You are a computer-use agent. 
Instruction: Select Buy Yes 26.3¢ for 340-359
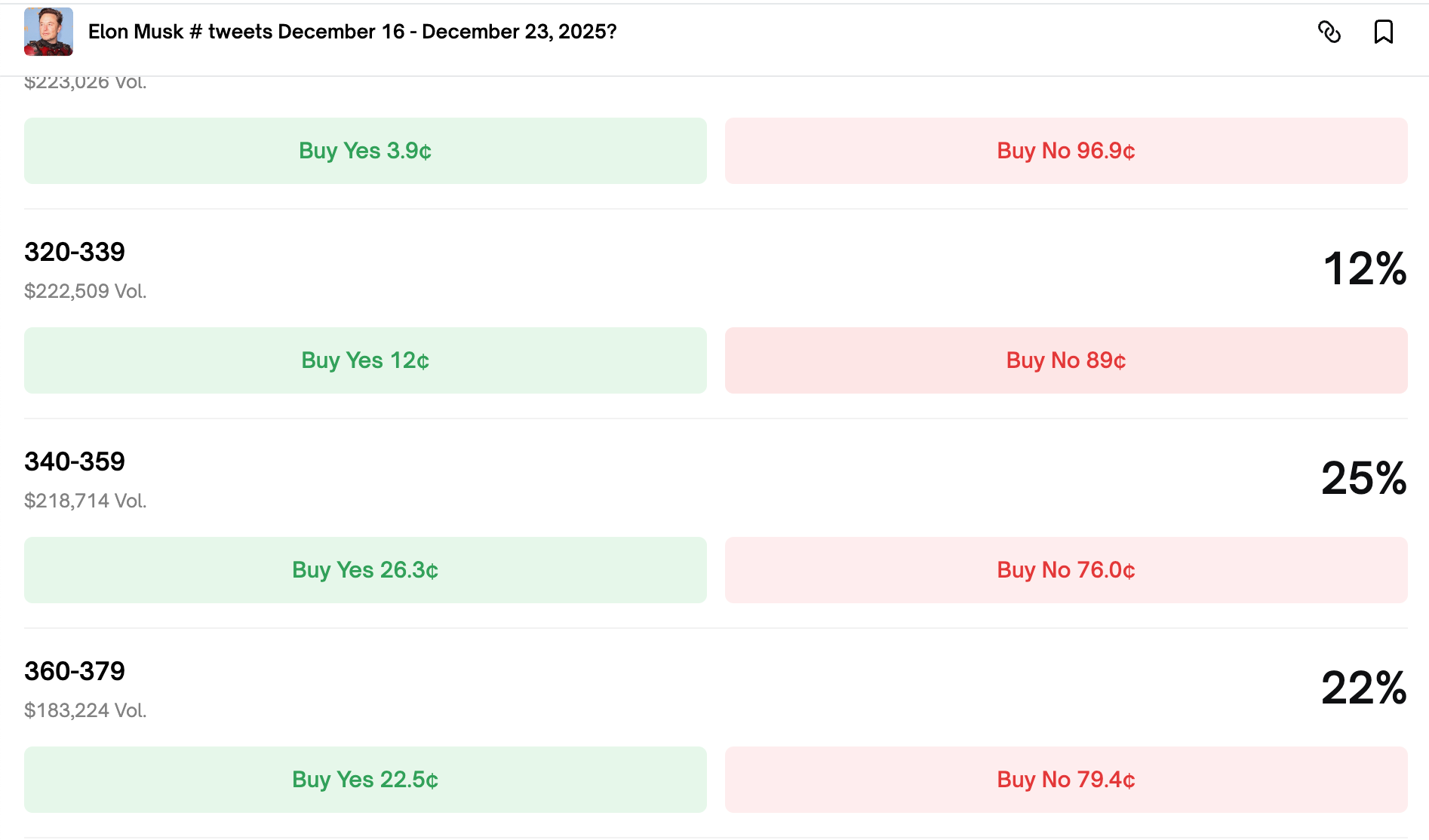365,570
